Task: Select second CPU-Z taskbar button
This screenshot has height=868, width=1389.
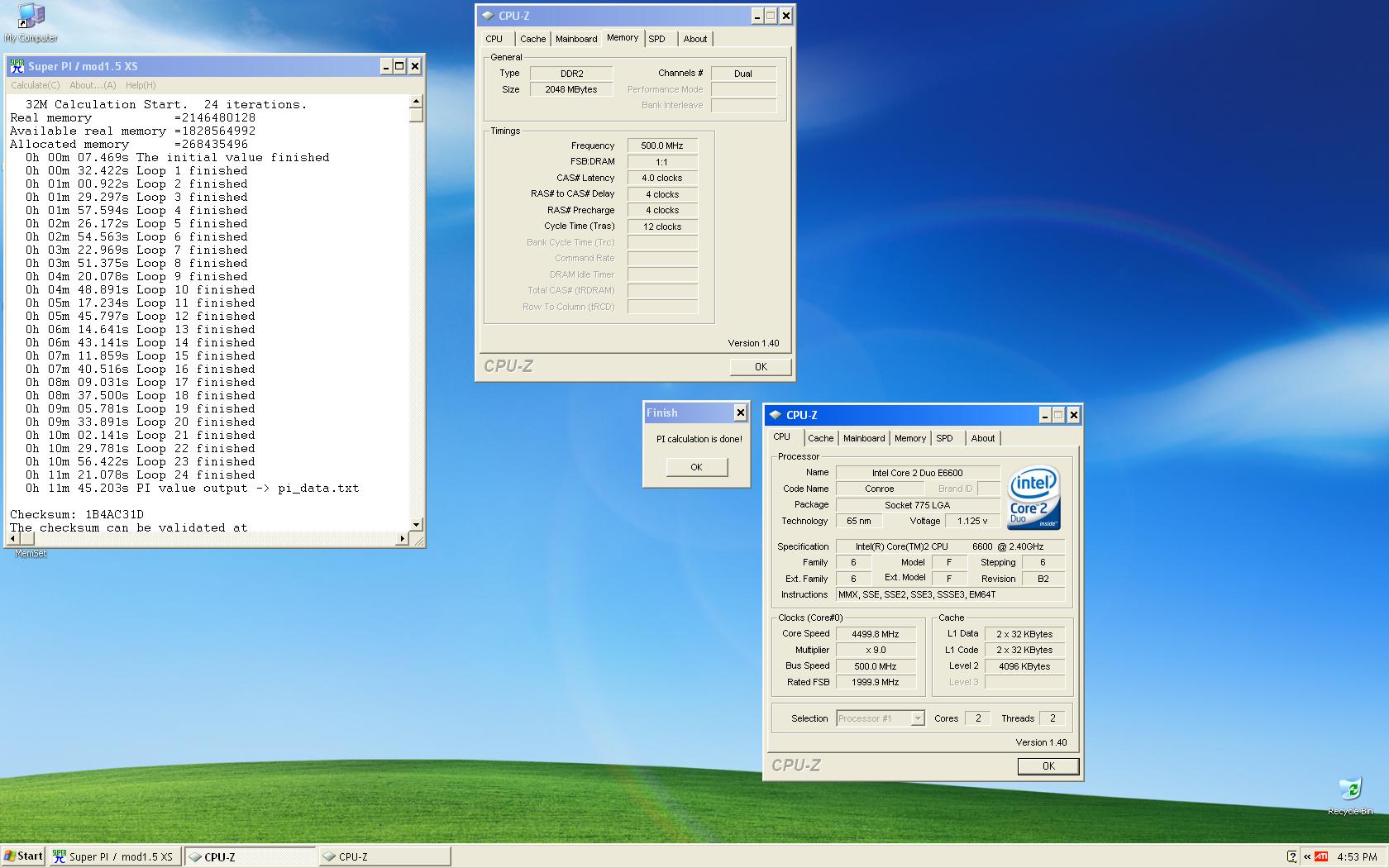Action: [384, 856]
